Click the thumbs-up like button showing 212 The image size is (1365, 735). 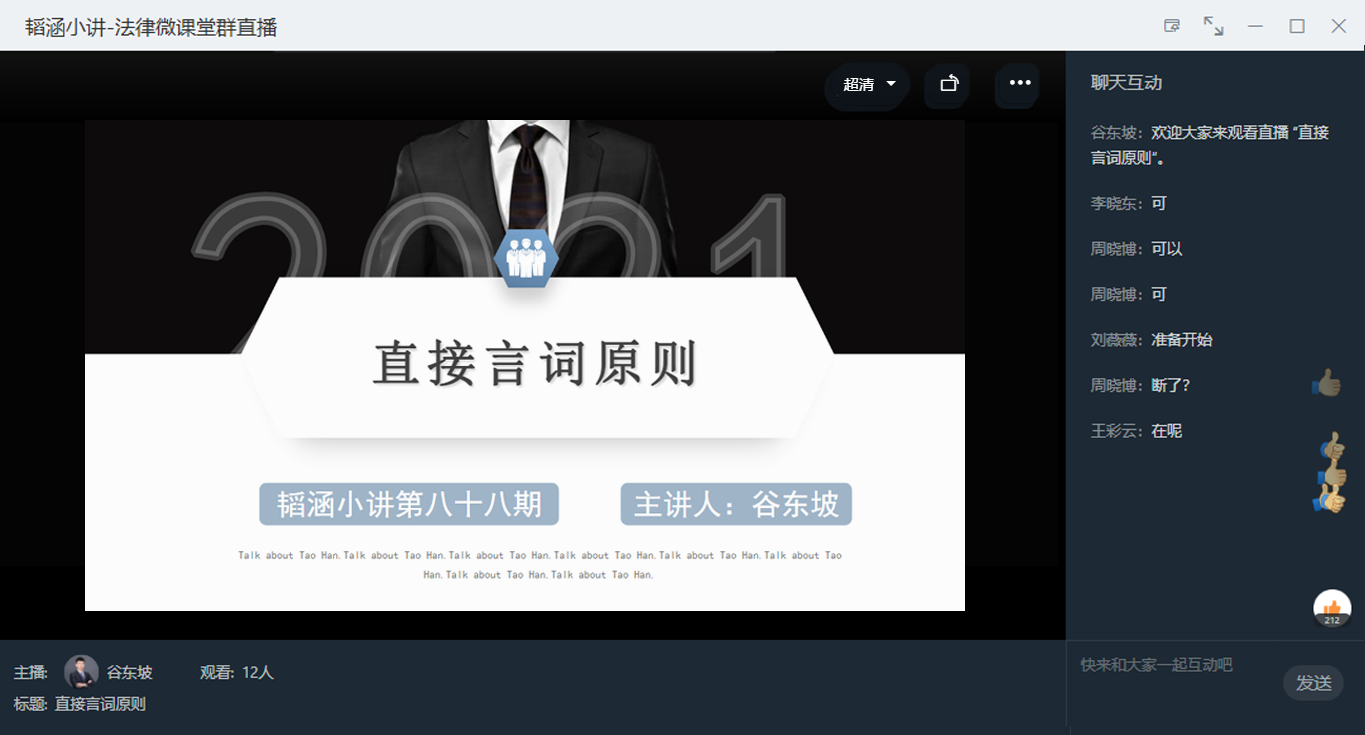tap(1332, 609)
